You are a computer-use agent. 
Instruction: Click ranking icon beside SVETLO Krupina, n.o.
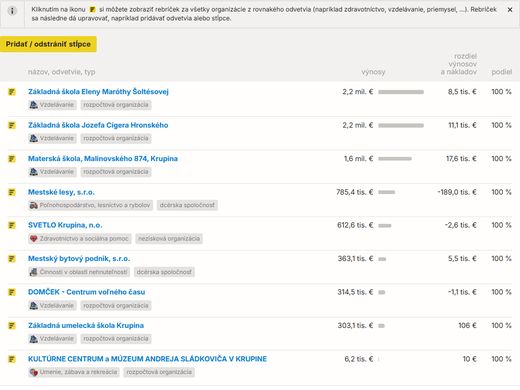click(12, 225)
